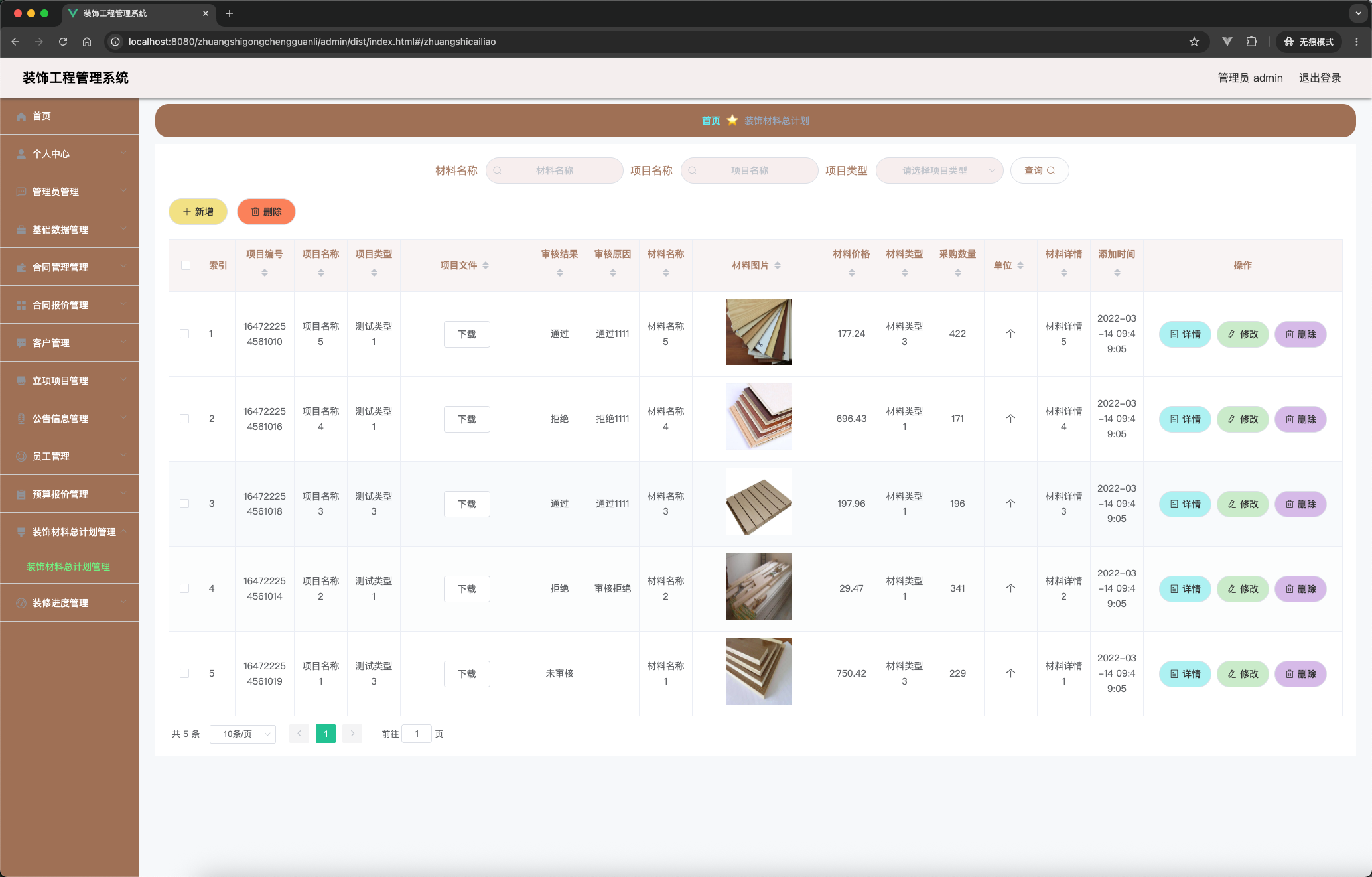Sort by 添加时间 column arrows
This screenshot has height=877, width=1372.
[1117, 273]
